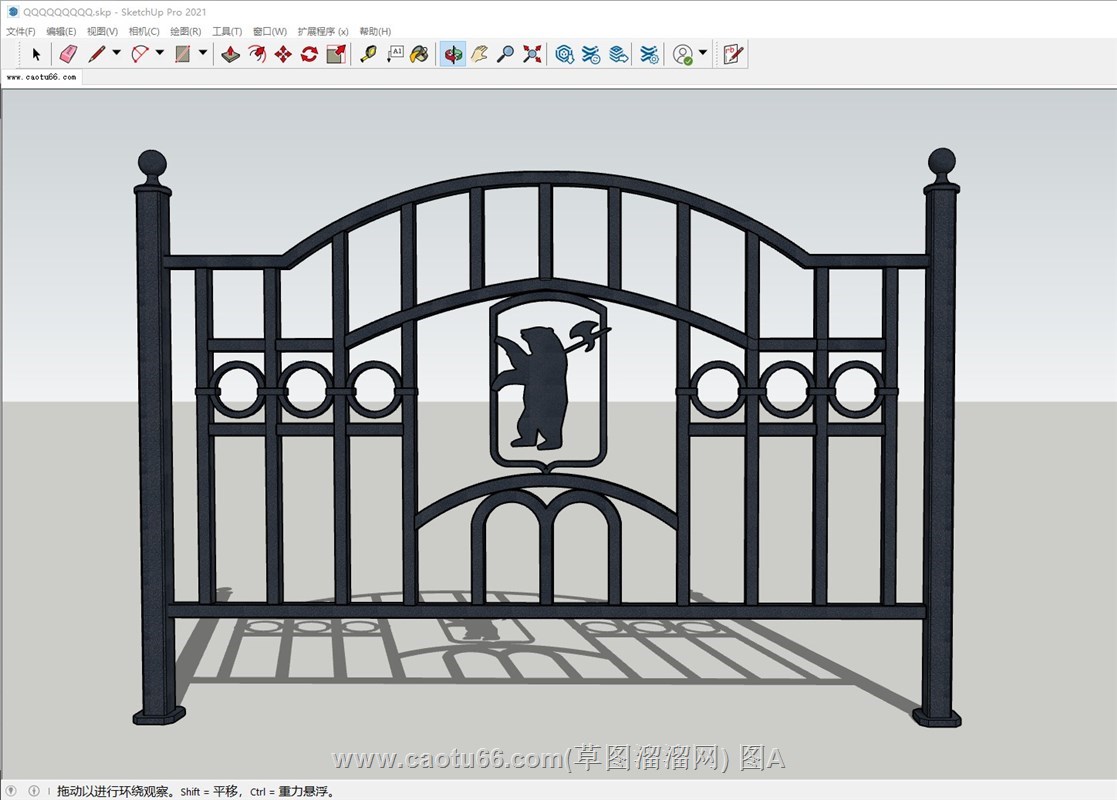Screen dimensions: 1117x800
Task: Switch to the Pan hand tool
Action: (480, 54)
